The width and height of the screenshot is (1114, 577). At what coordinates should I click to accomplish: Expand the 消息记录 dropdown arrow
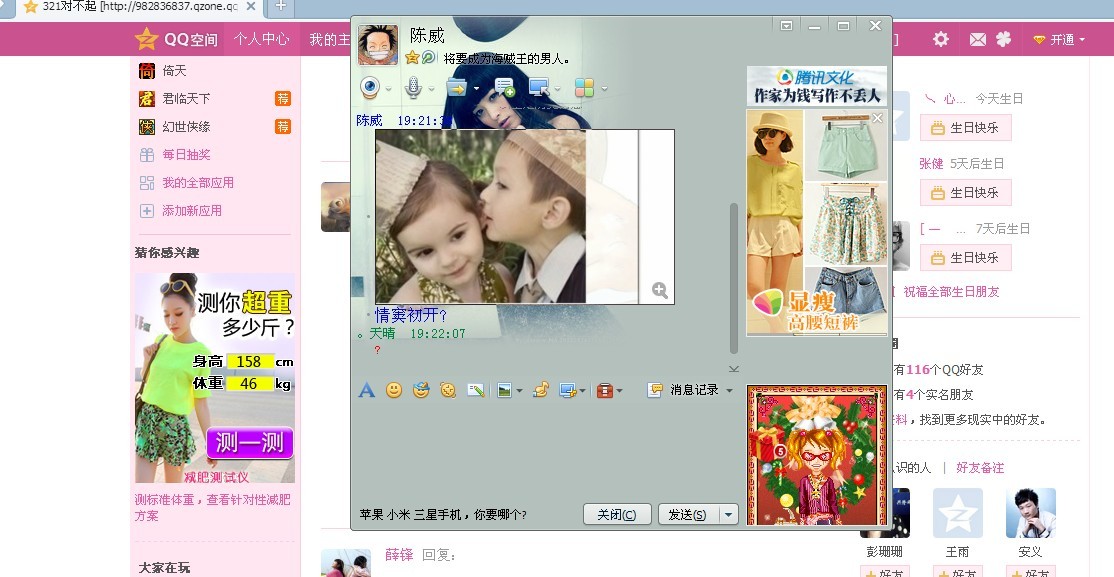tap(729, 390)
